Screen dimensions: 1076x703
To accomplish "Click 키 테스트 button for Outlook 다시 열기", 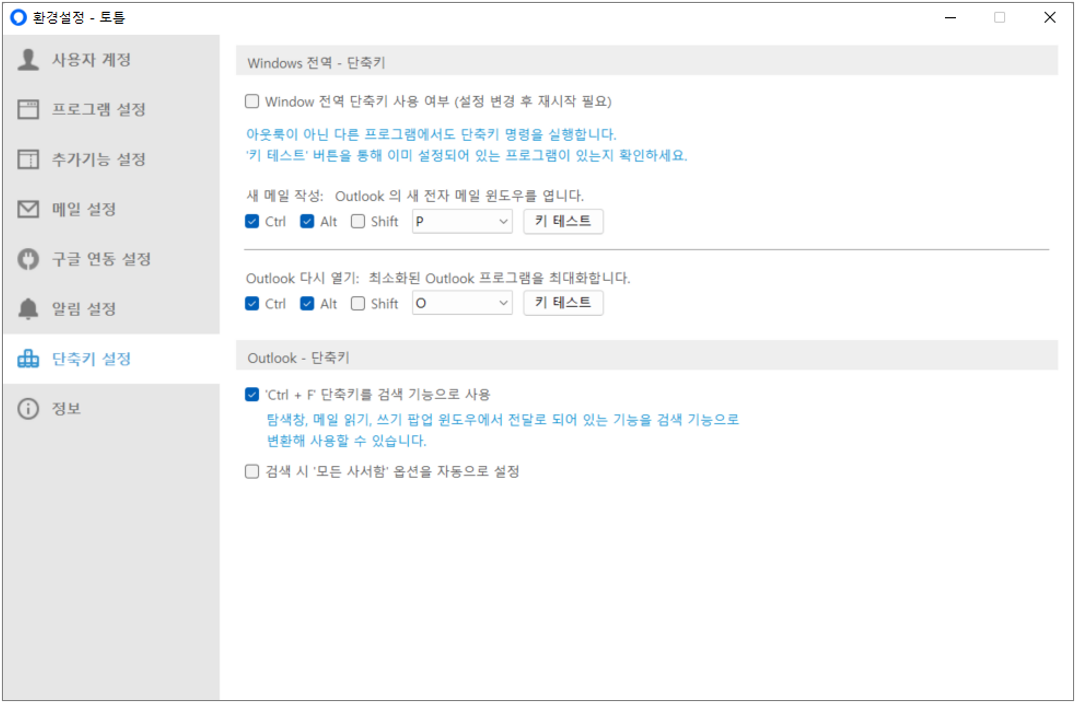I will 563,303.
